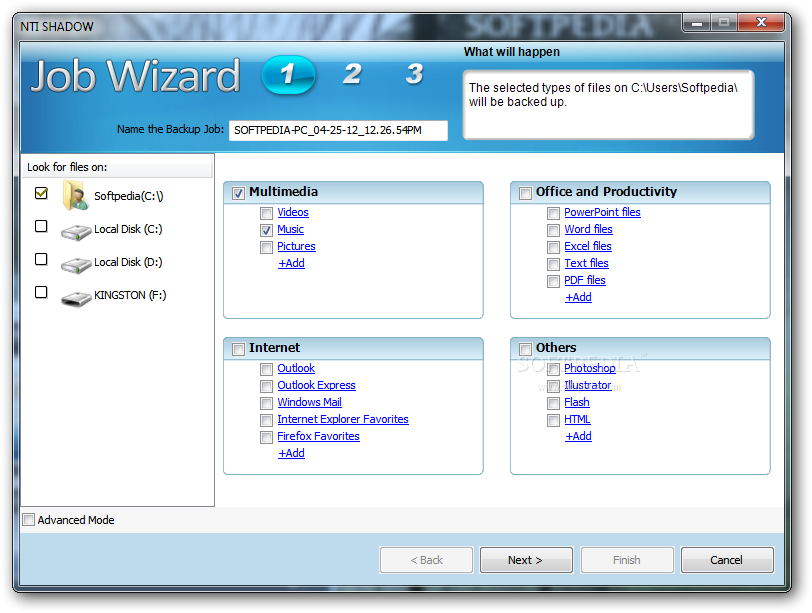Open the Videos file type link
Image resolution: width=812 pixels, height=613 pixels.
[293, 212]
